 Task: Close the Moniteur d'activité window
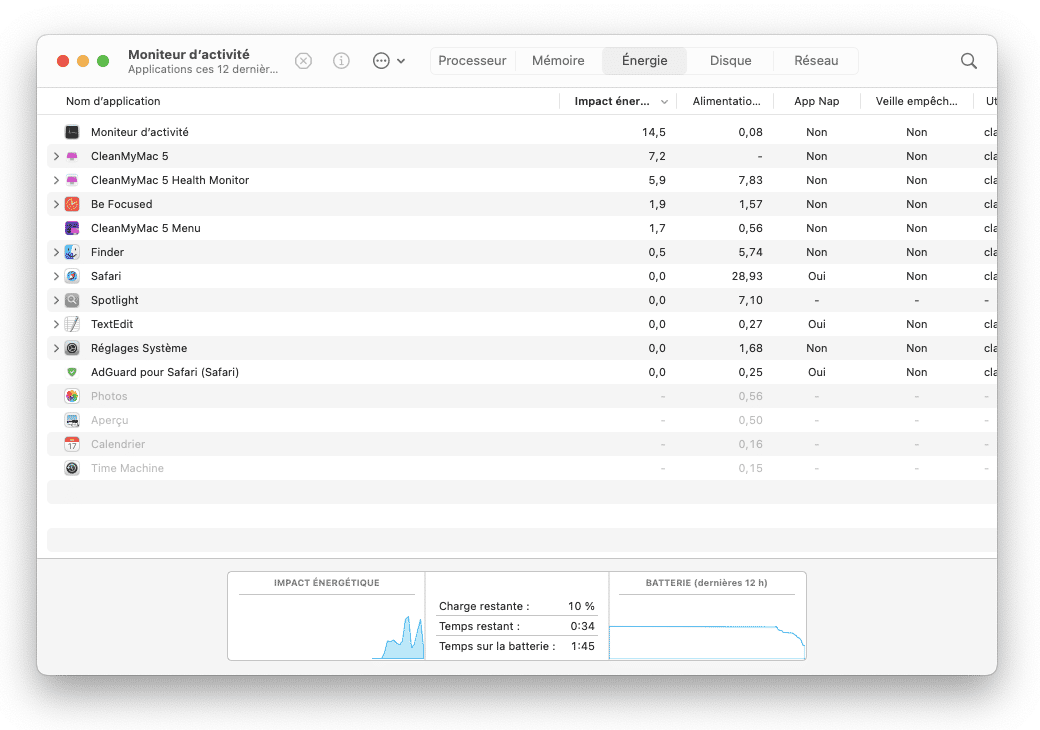63,61
